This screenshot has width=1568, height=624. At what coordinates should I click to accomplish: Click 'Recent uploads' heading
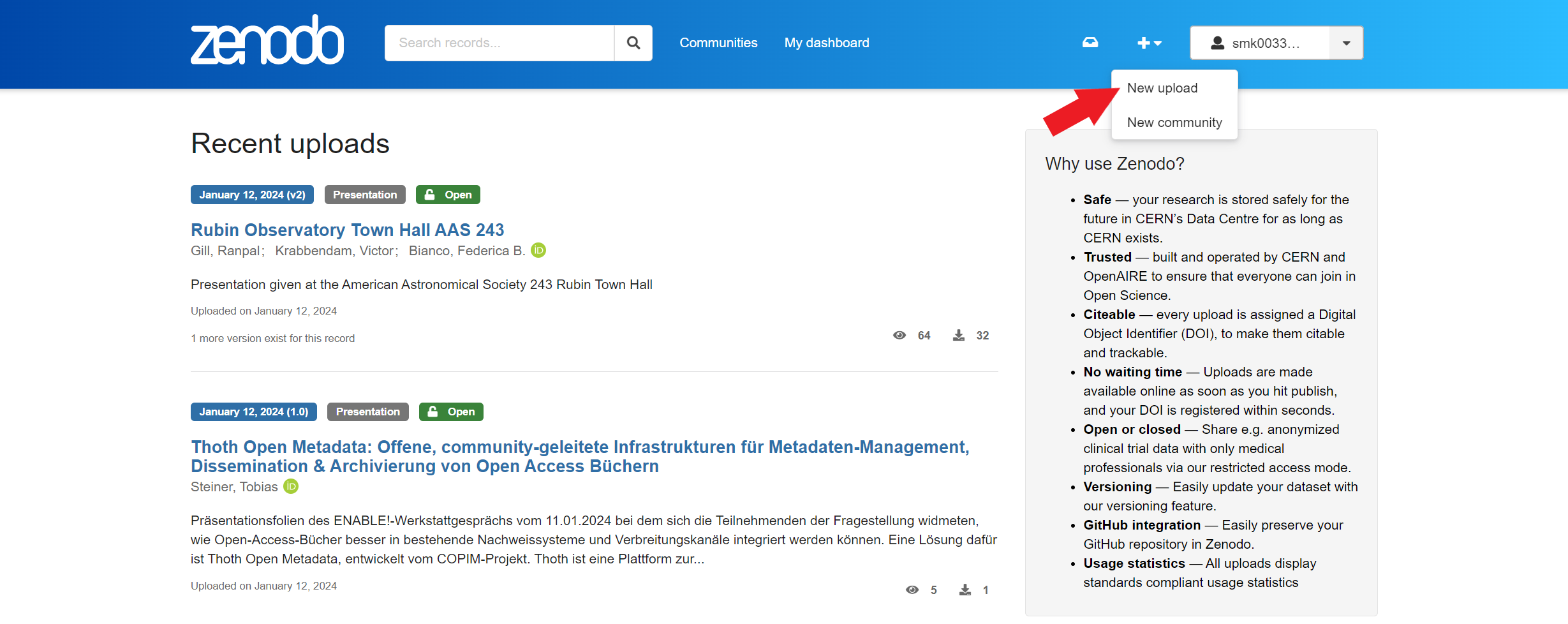point(290,144)
